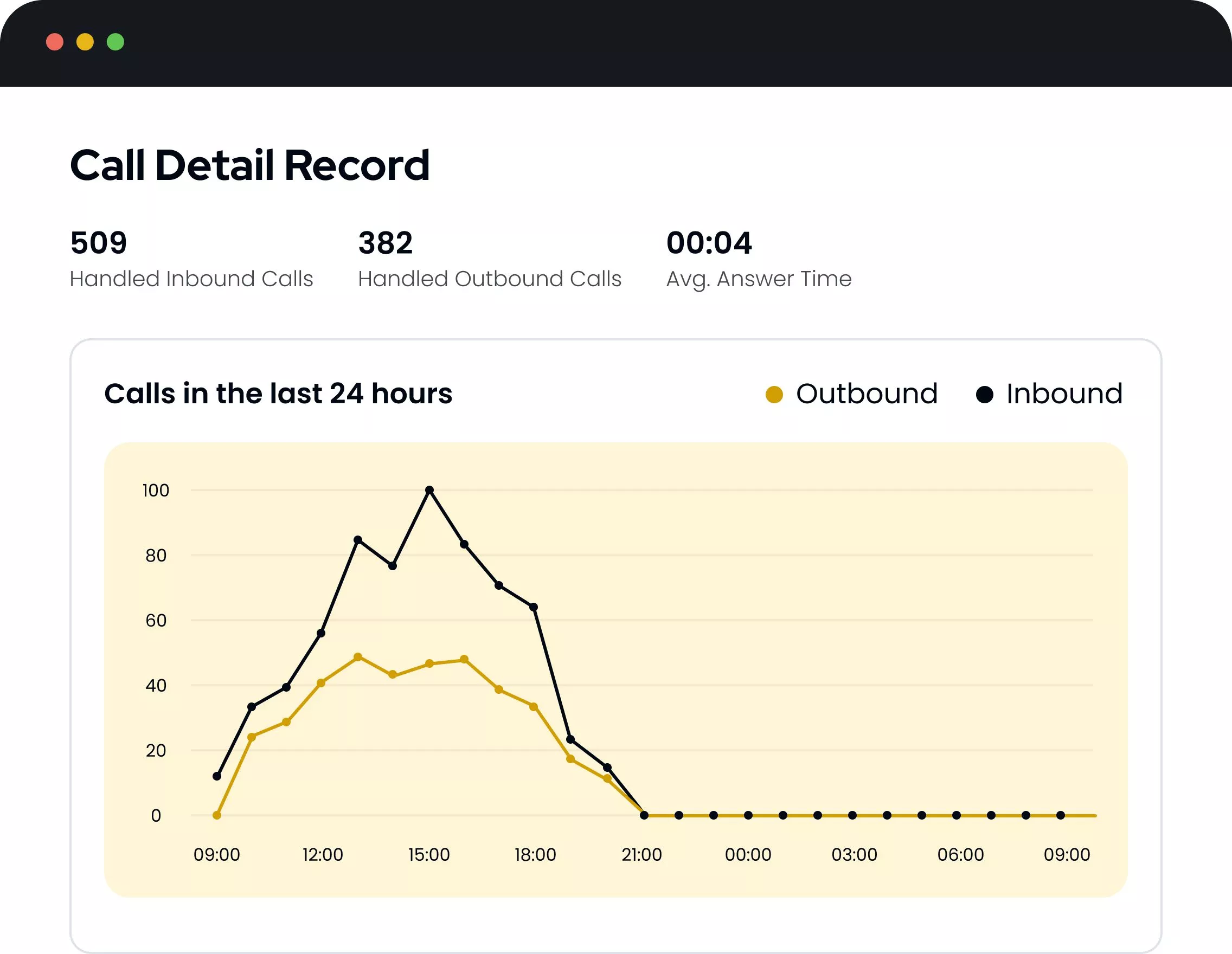Viewport: 1232px width, 954px height.
Task: Click the Outbound yellow legend dot
Action: click(x=774, y=395)
